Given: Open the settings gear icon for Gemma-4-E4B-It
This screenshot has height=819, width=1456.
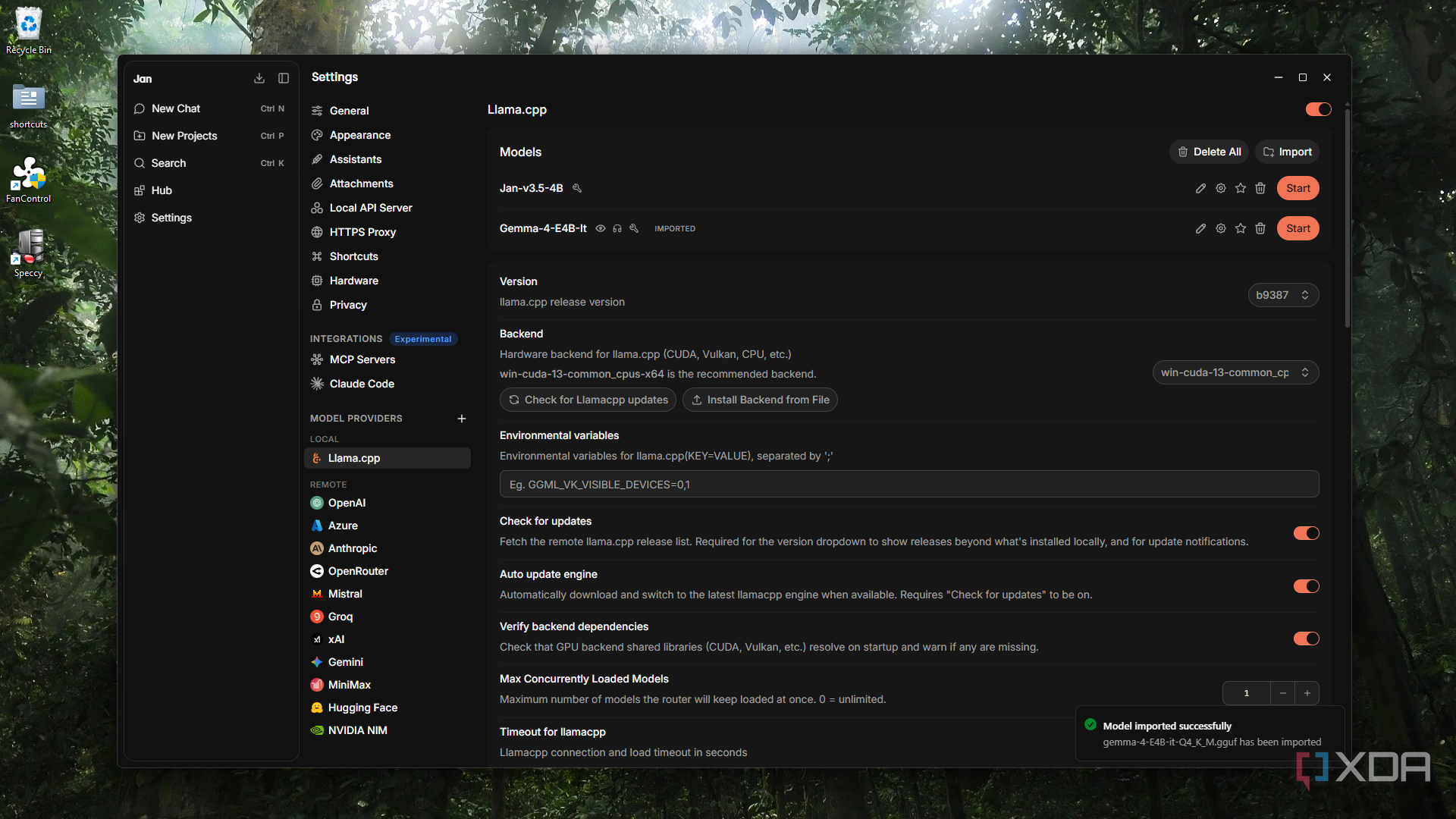Looking at the screenshot, I should [x=1221, y=228].
